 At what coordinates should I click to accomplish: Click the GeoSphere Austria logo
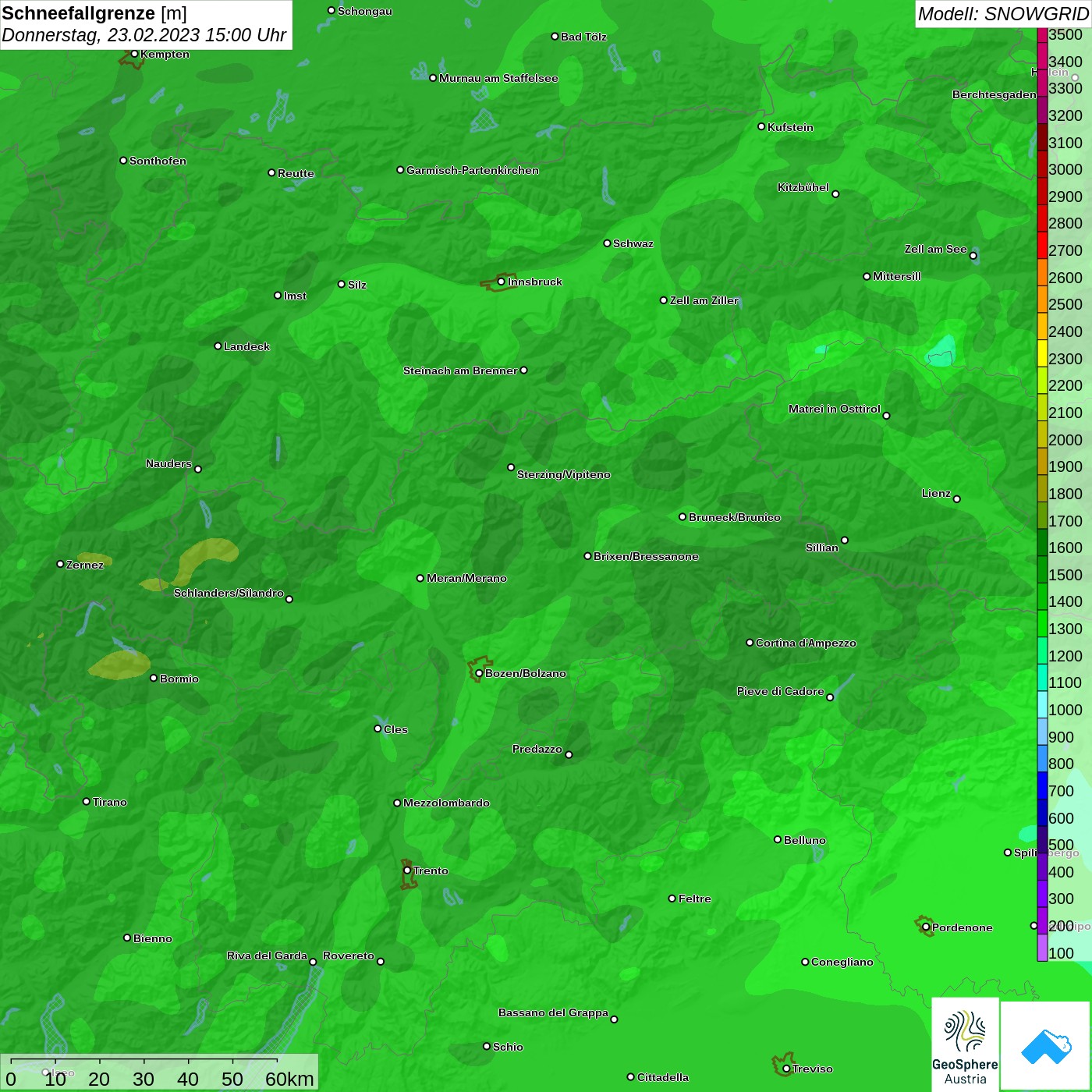966,1044
